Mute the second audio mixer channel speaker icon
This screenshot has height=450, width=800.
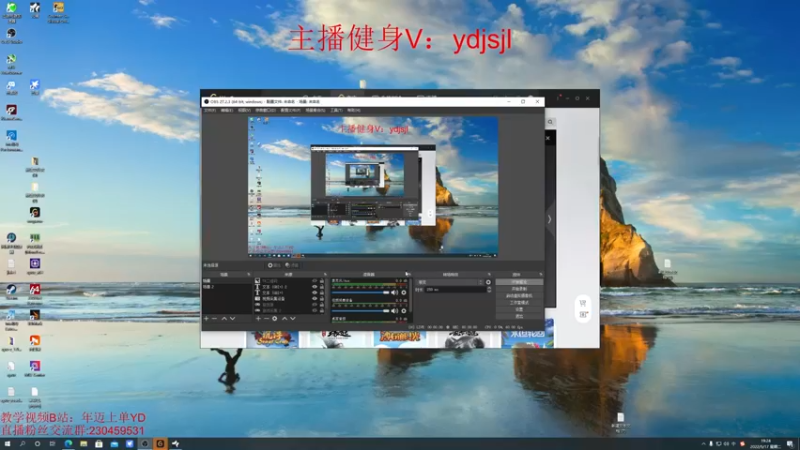[394, 311]
